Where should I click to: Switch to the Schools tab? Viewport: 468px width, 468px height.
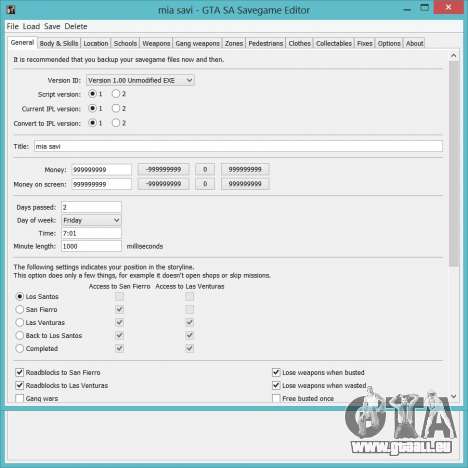click(x=125, y=43)
